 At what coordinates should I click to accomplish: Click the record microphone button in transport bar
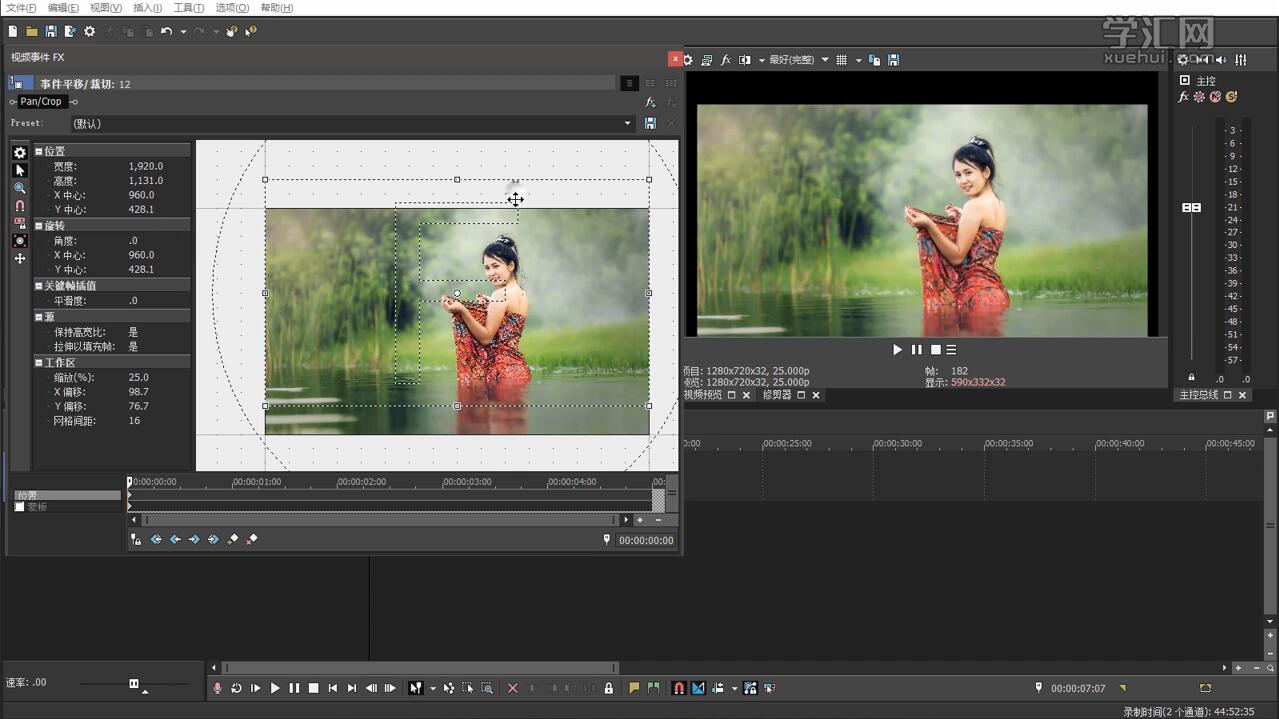217,688
